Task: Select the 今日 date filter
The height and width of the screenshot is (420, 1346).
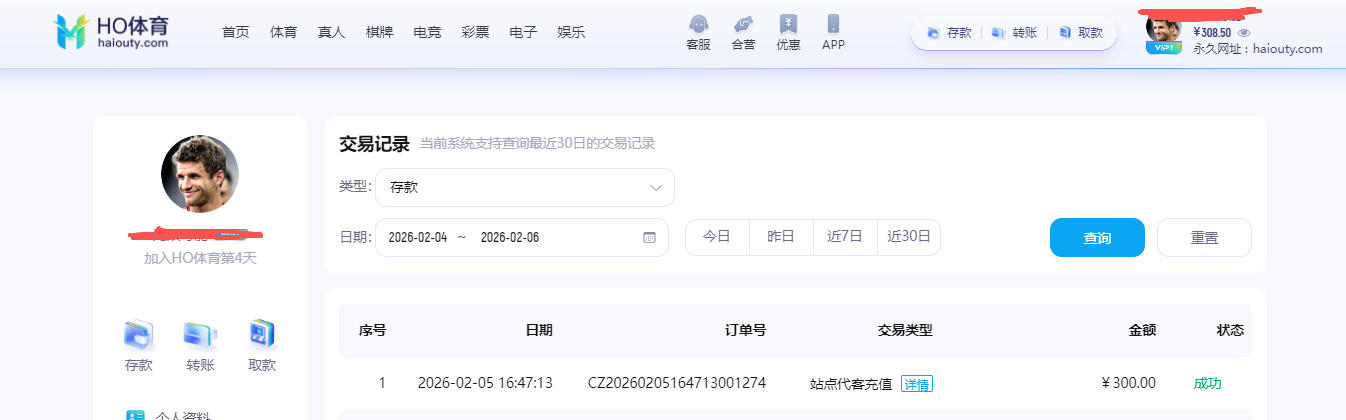Action: tap(717, 237)
